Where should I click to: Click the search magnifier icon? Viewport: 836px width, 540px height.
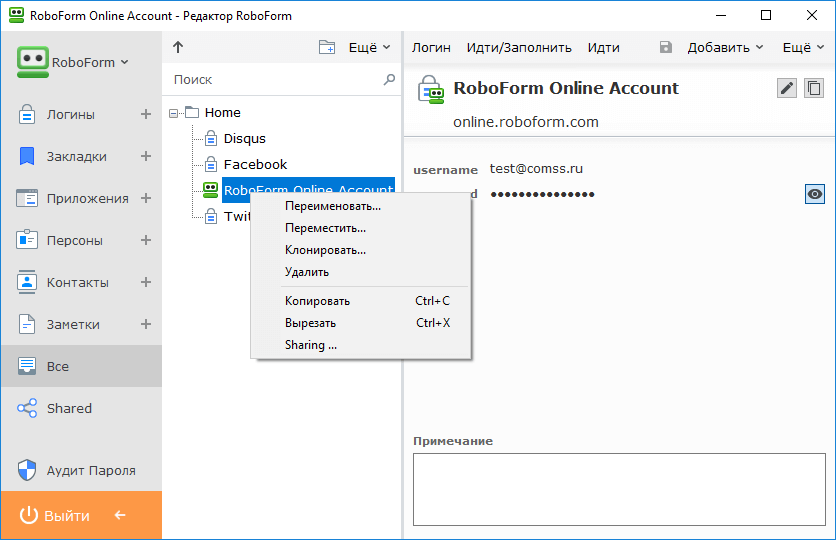[x=389, y=79]
